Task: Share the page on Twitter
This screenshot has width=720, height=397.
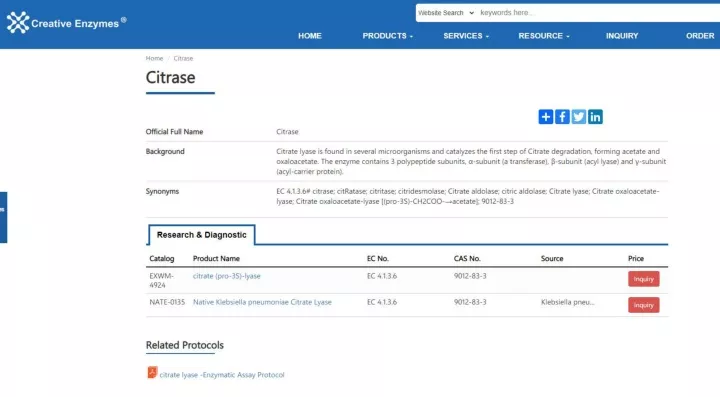Action: [579, 117]
